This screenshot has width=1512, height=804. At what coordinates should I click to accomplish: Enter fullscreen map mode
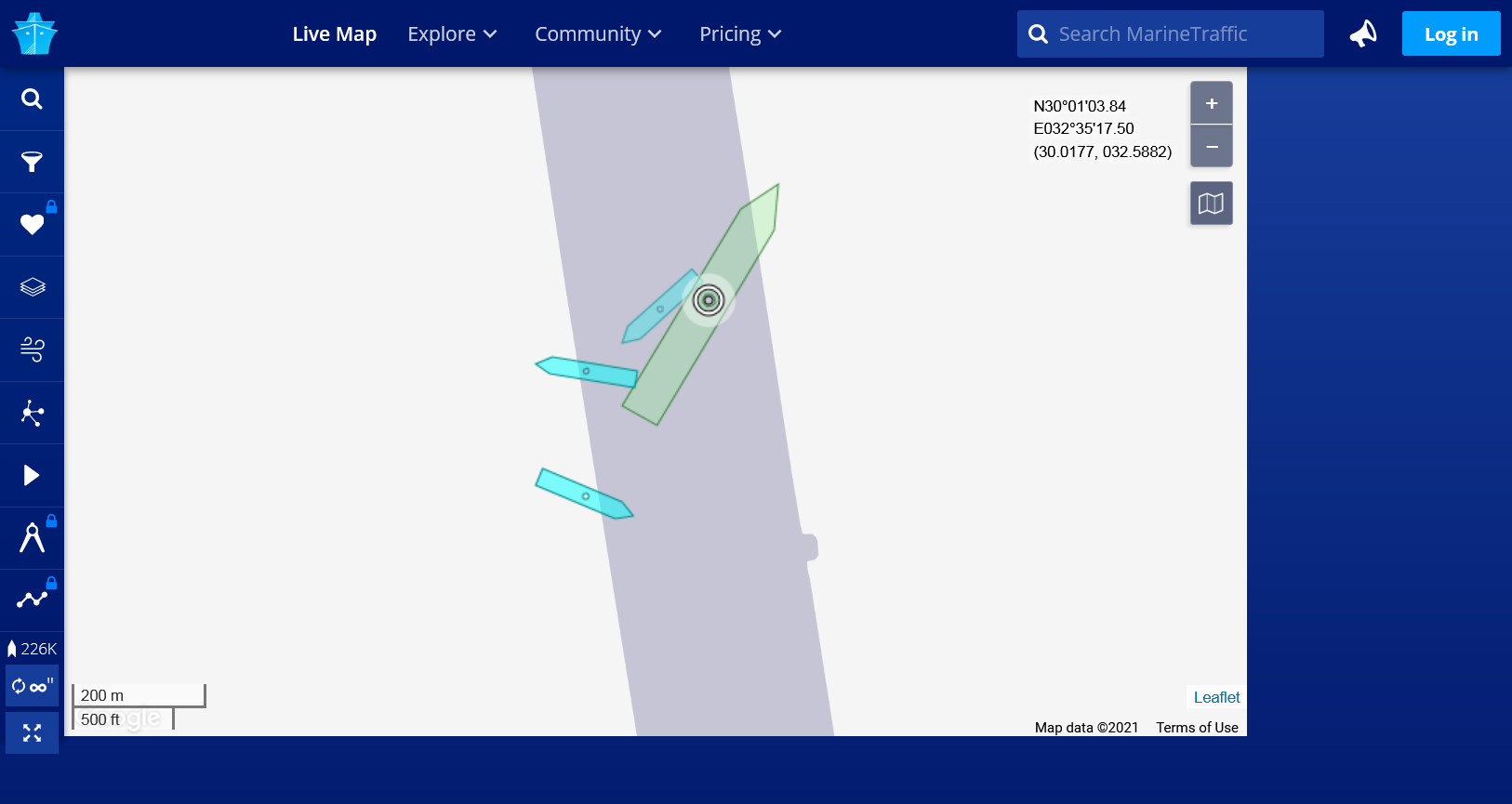pyautogui.click(x=32, y=733)
